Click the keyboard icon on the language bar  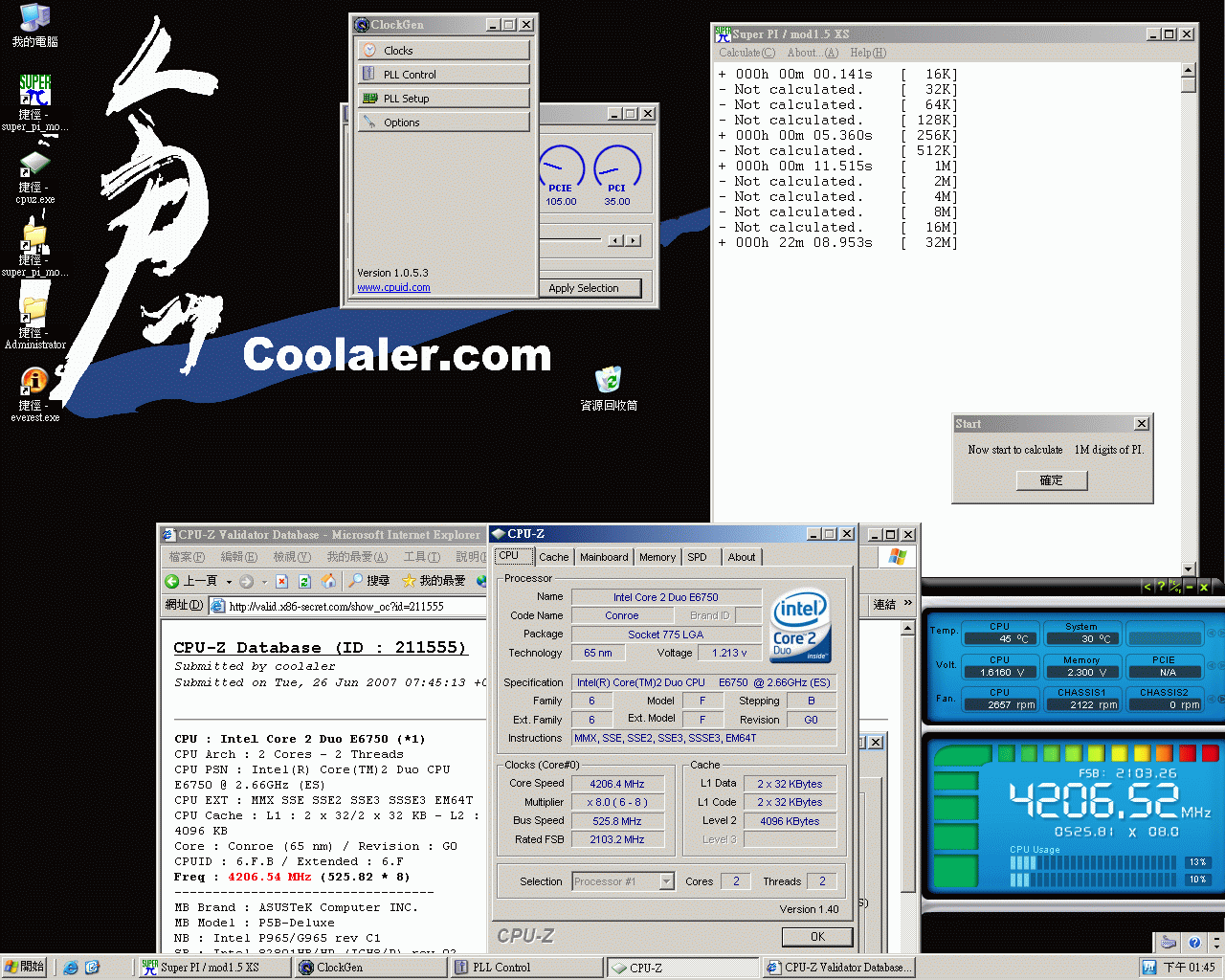click(1169, 943)
